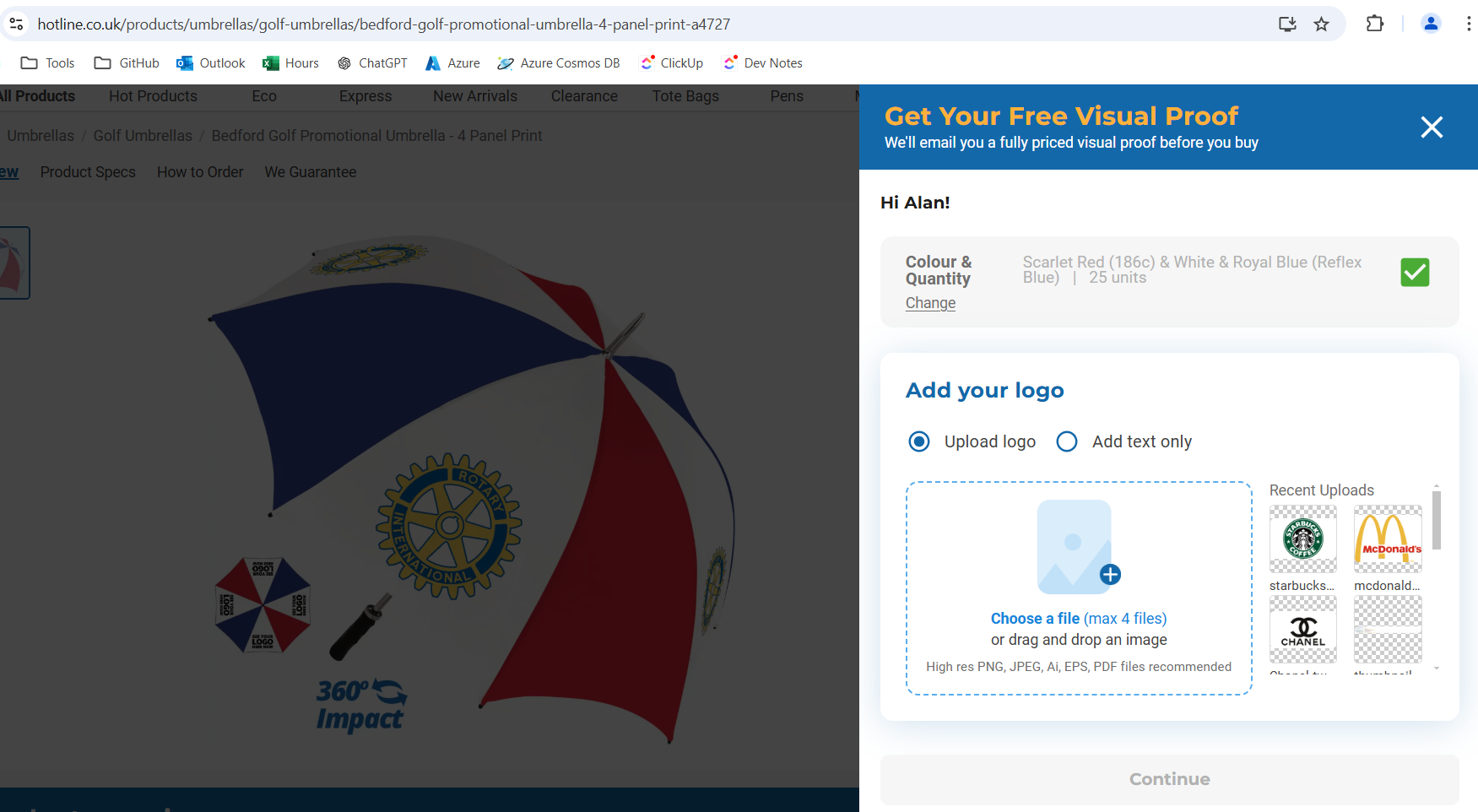Viewport: 1478px width, 812px height.
Task: Click the install app icon in address bar
Action: coord(1286,24)
